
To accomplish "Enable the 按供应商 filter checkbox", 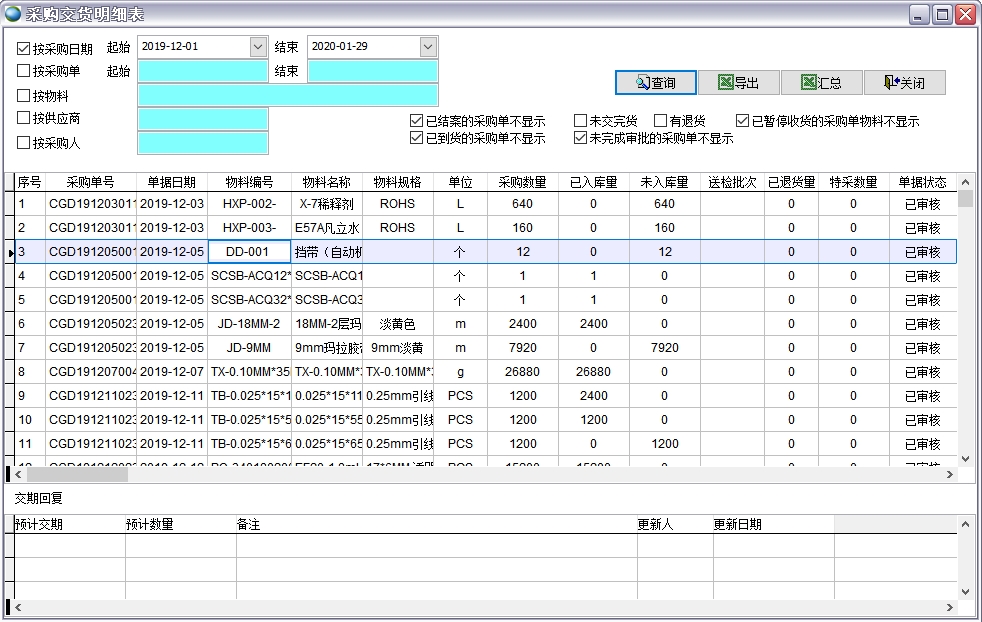I will 24,118.
